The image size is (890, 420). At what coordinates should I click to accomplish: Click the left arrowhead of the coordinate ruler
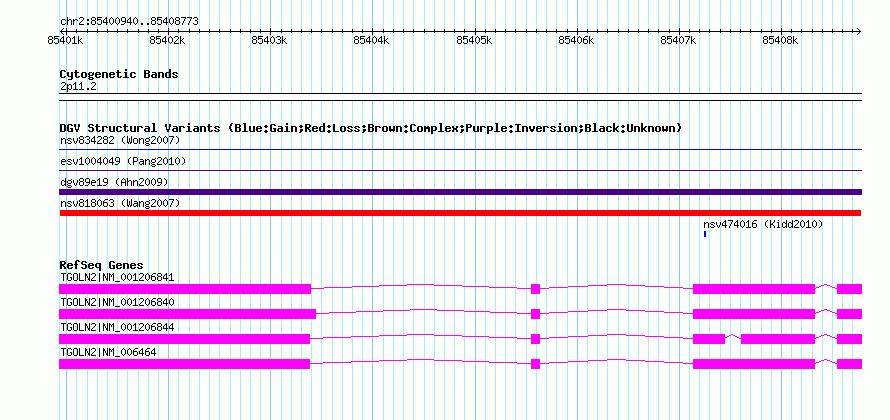pyautogui.click(x=63, y=31)
